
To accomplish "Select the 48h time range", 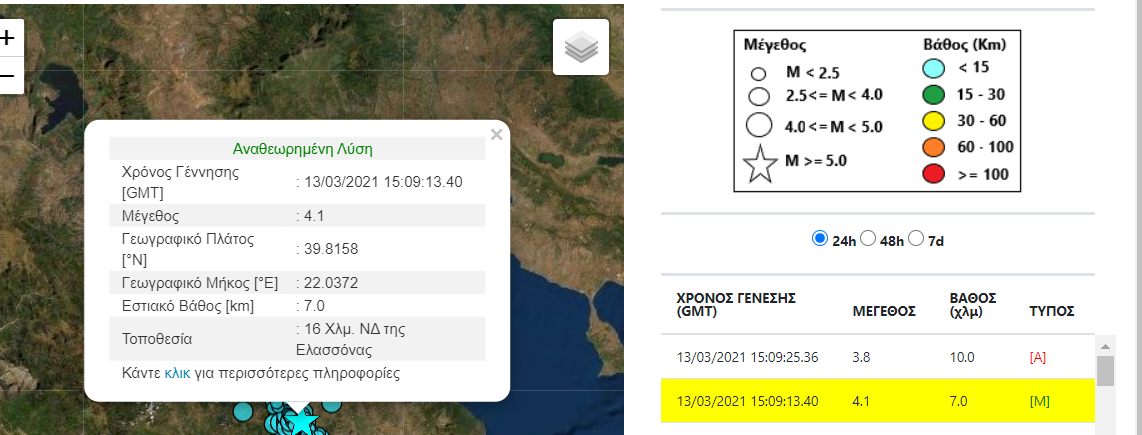I will click(x=868, y=239).
